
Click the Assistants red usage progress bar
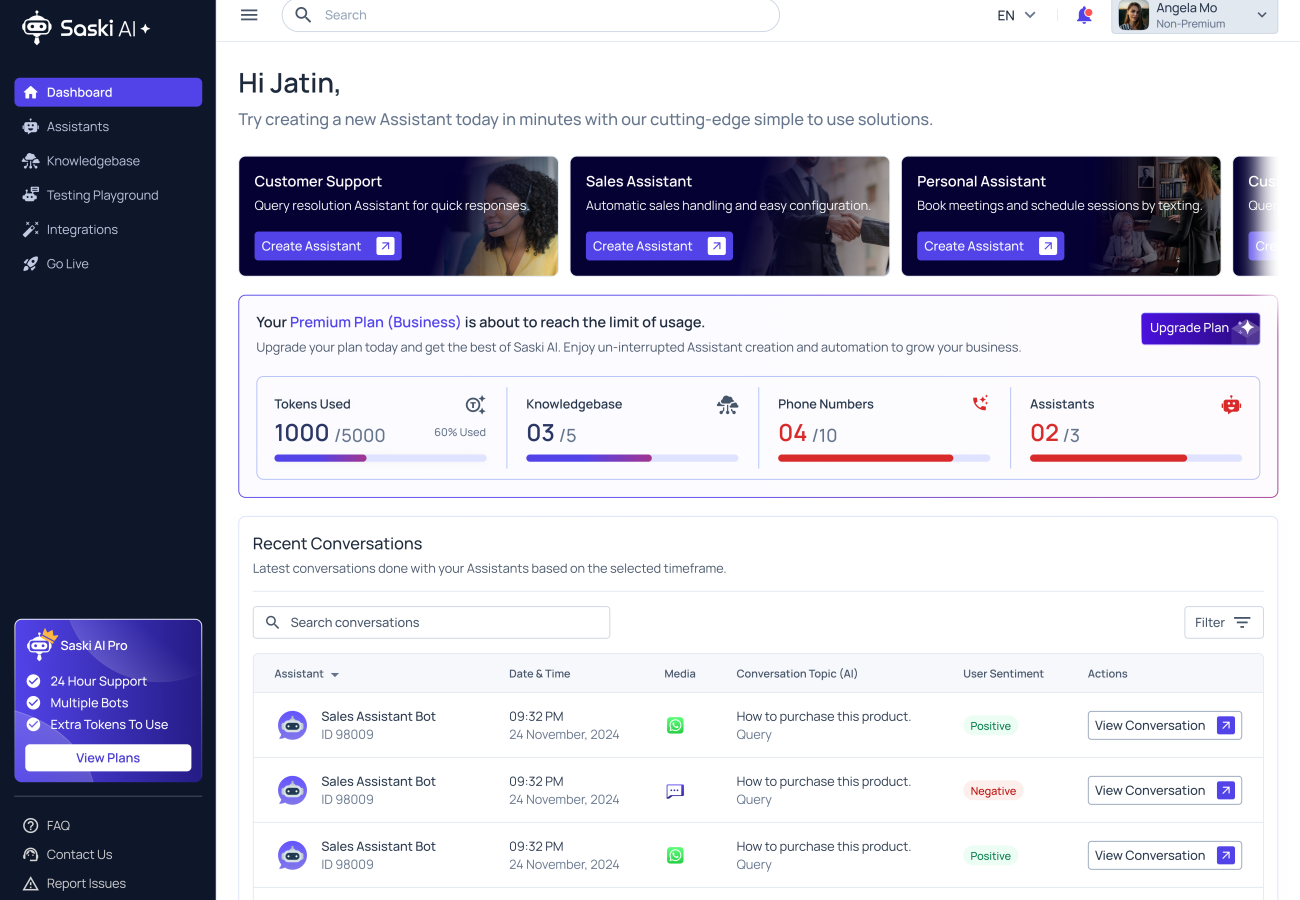(1136, 458)
